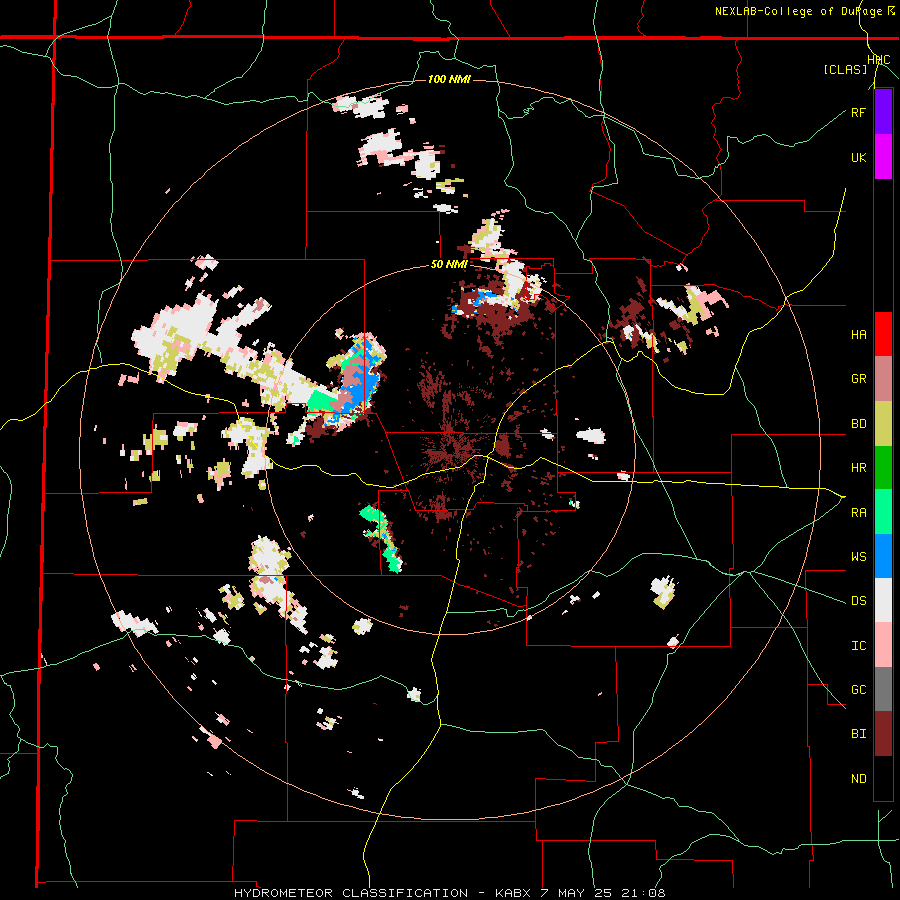Image resolution: width=900 pixels, height=900 pixels.
Task: Click the WS legend label
Action: click(858, 556)
